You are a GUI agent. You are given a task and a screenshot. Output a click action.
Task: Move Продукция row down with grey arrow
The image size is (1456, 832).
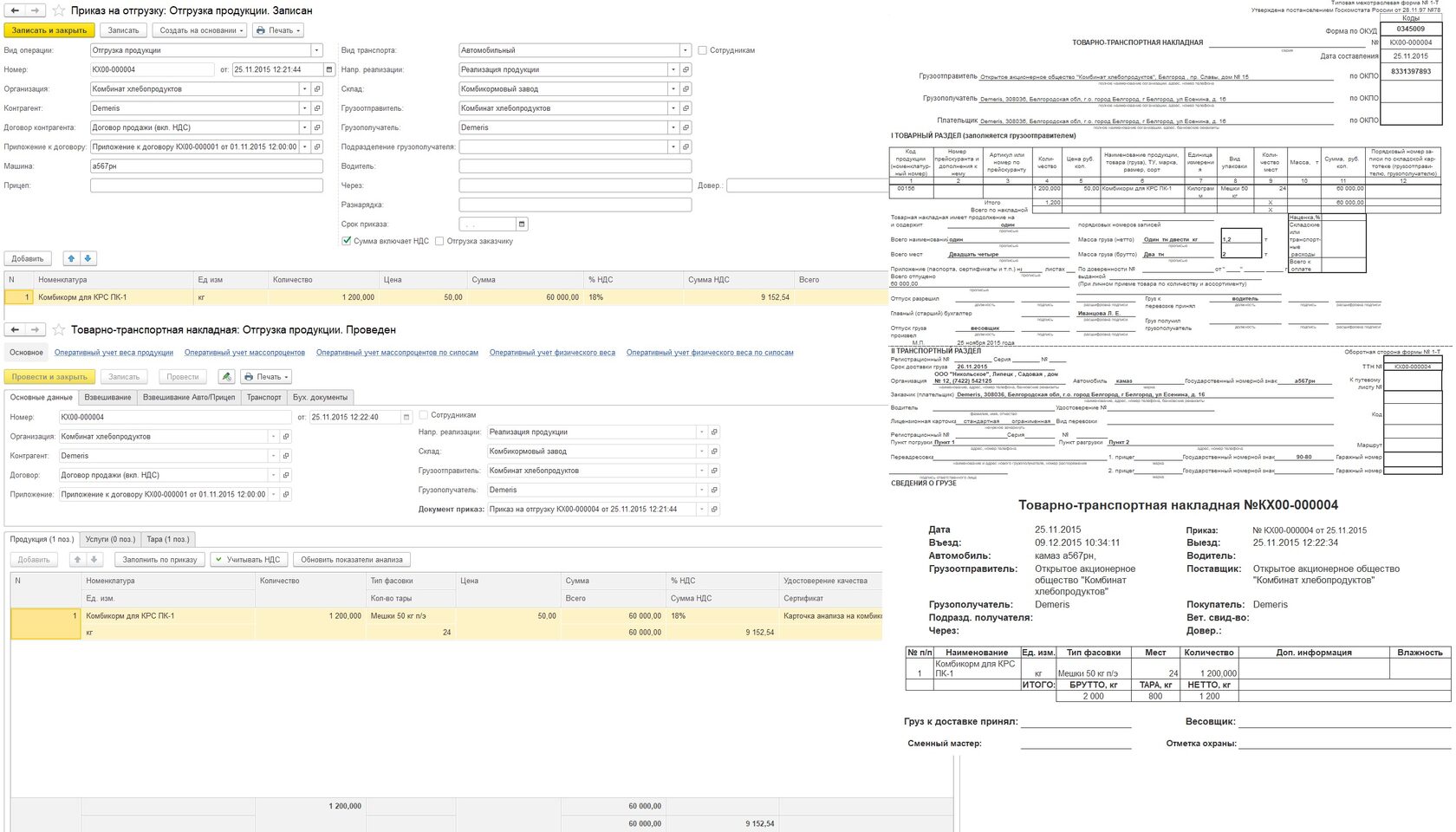(x=94, y=560)
